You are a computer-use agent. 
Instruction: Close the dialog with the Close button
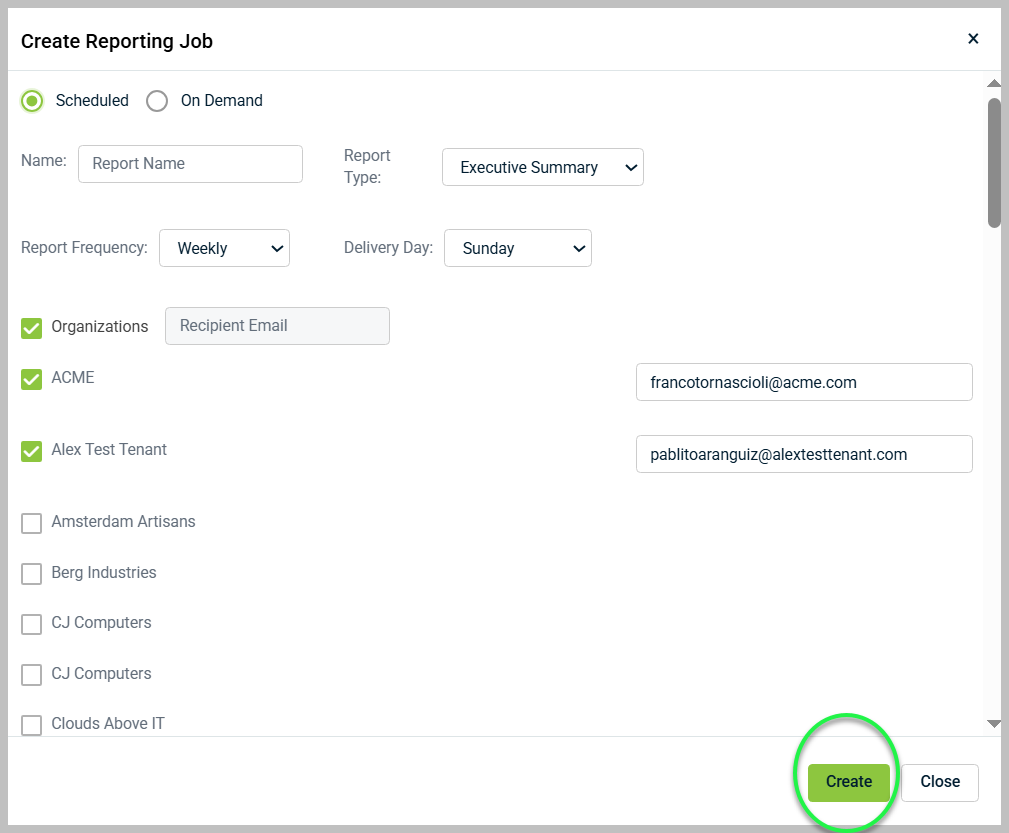(x=939, y=782)
